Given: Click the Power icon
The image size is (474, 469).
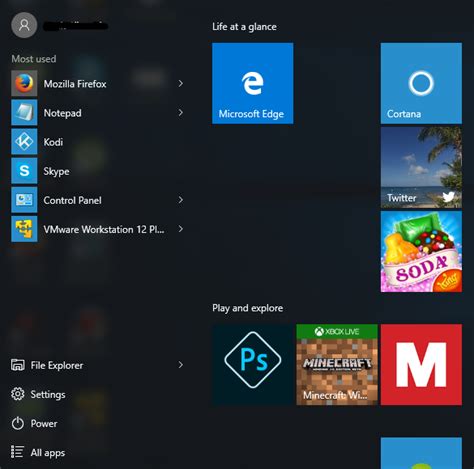Looking at the screenshot, I should click(18, 423).
